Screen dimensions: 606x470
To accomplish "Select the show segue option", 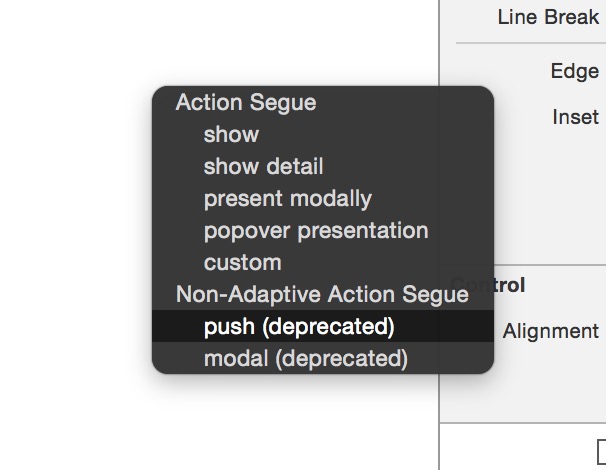I will [x=231, y=134].
